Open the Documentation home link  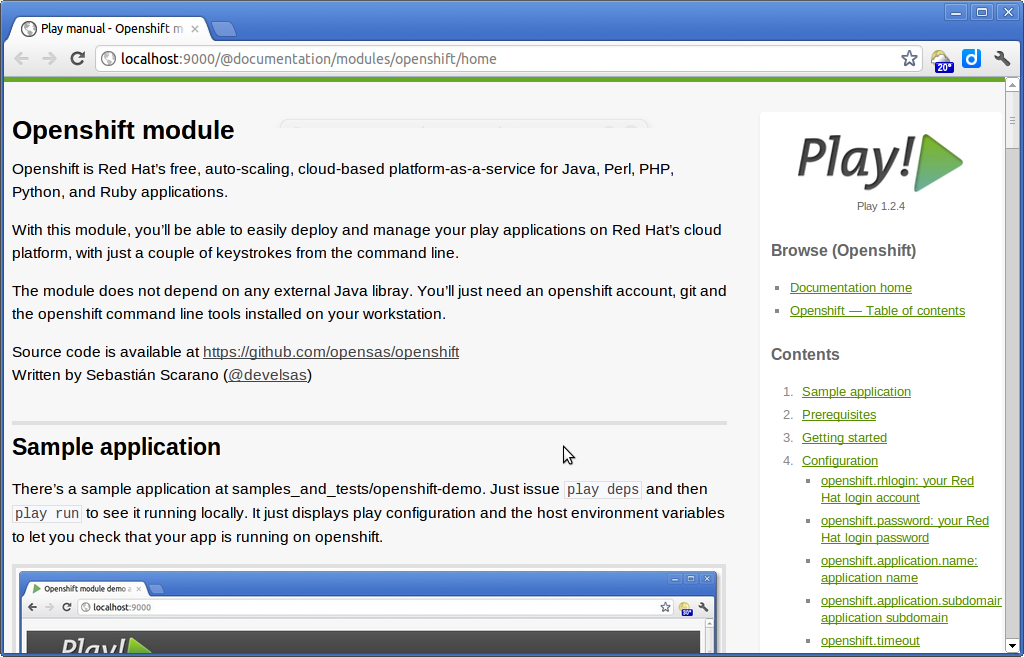tap(851, 288)
